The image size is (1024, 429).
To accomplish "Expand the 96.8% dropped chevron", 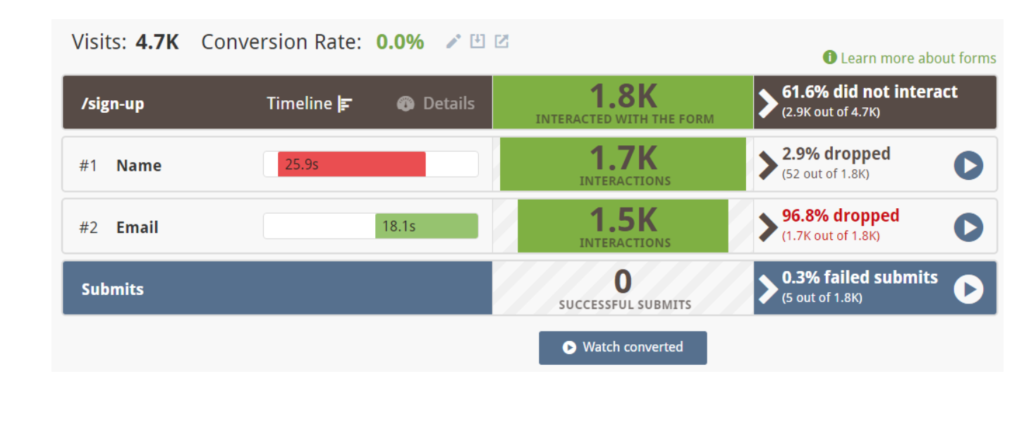I will pos(768,227).
